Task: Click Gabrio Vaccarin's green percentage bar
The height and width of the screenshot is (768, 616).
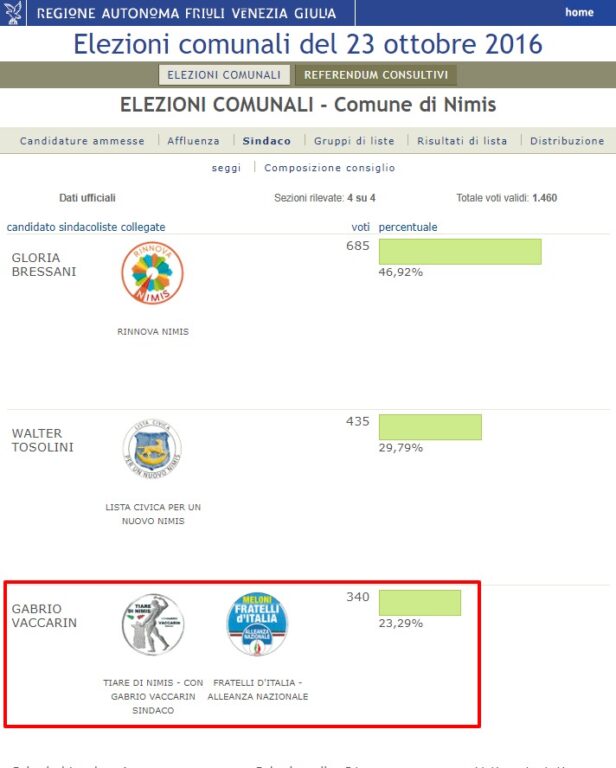Action: (420, 603)
